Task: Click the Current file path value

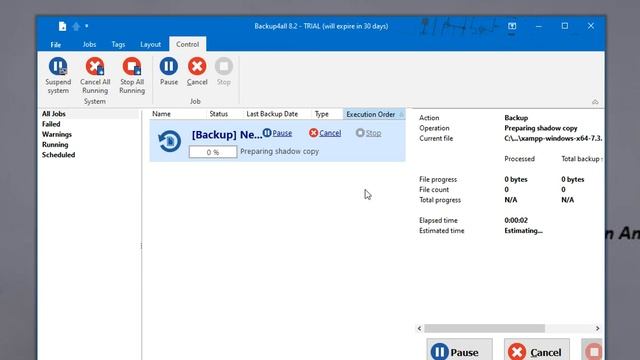Action: (x=553, y=138)
